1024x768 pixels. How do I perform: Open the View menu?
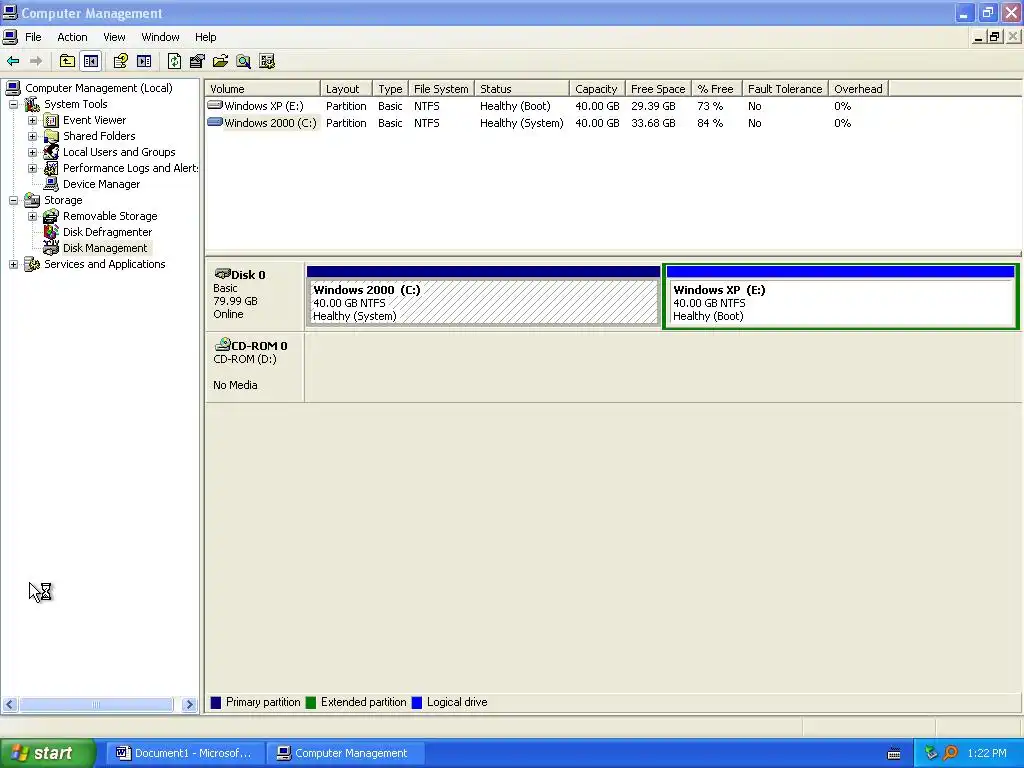114,37
